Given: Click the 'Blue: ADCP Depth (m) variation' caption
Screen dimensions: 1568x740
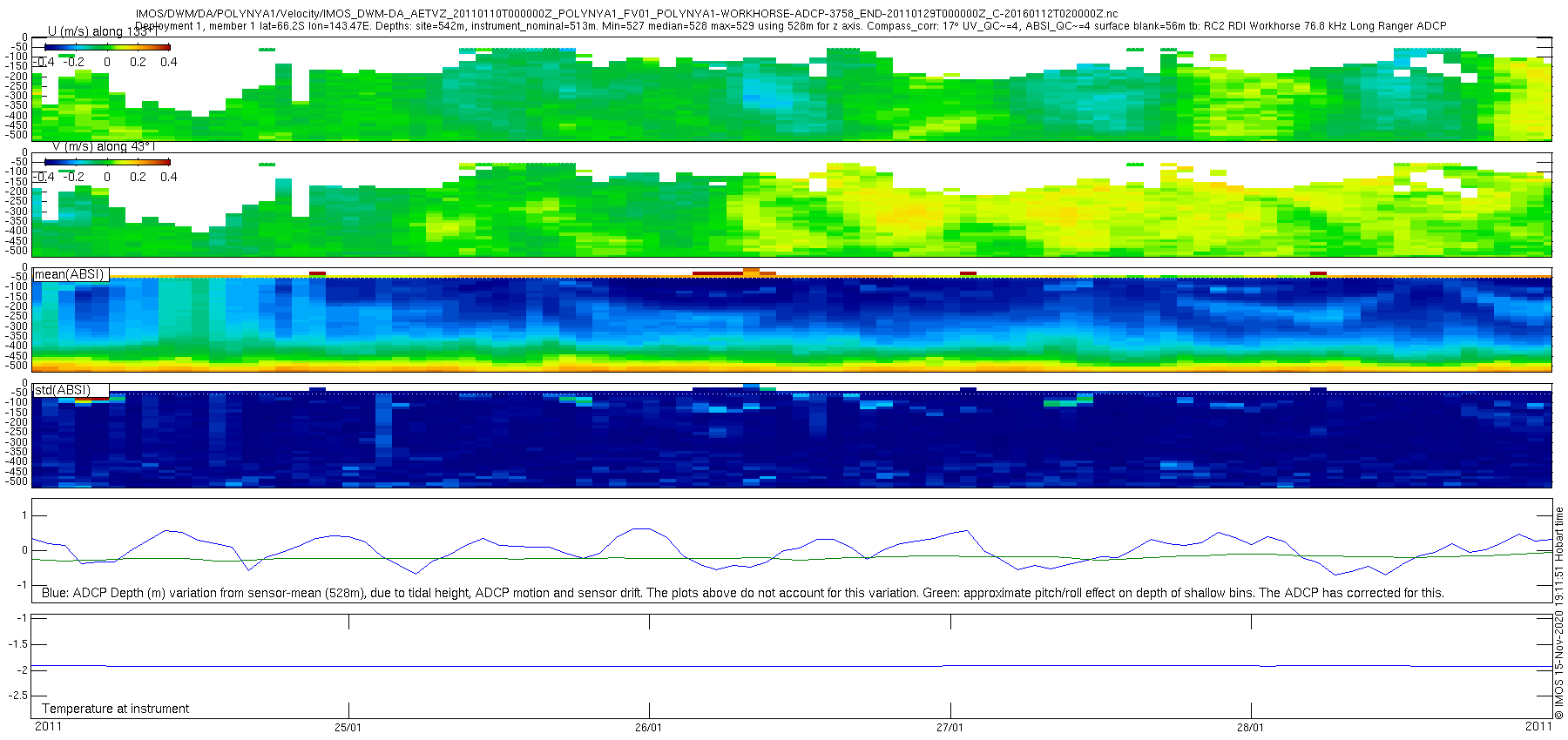Looking at the screenshot, I should 742,593.
